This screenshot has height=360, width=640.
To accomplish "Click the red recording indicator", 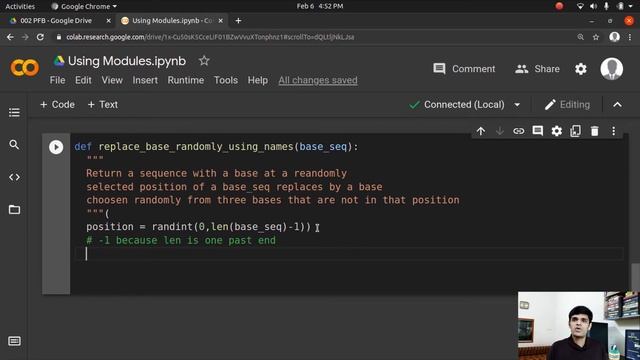I will pos(559,6).
